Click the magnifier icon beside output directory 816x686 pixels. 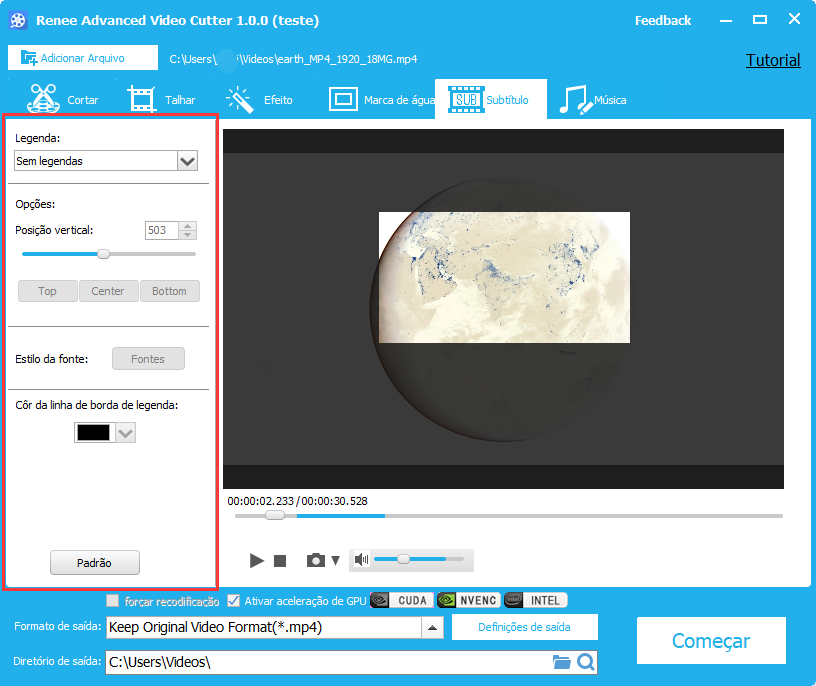pyautogui.click(x=586, y=662)
